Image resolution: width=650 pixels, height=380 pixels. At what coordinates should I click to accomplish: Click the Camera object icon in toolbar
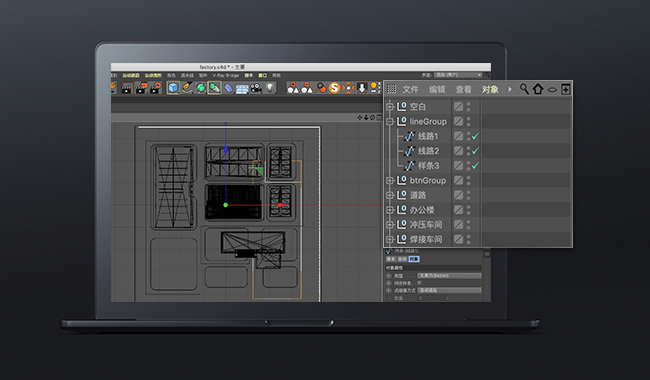click(x=256, y=88)
